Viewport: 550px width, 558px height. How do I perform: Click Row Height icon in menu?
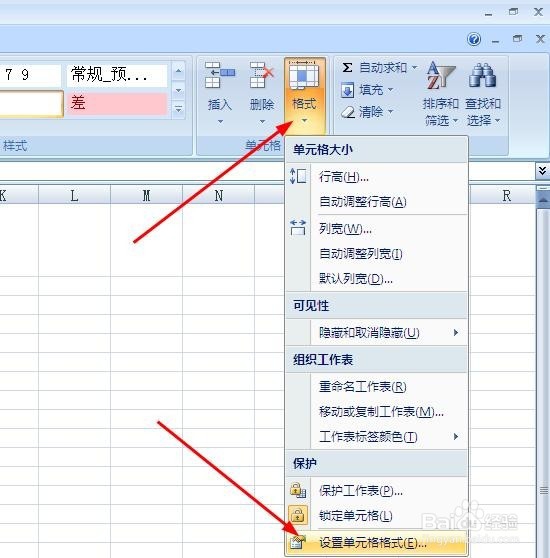(x=298, y=176)
